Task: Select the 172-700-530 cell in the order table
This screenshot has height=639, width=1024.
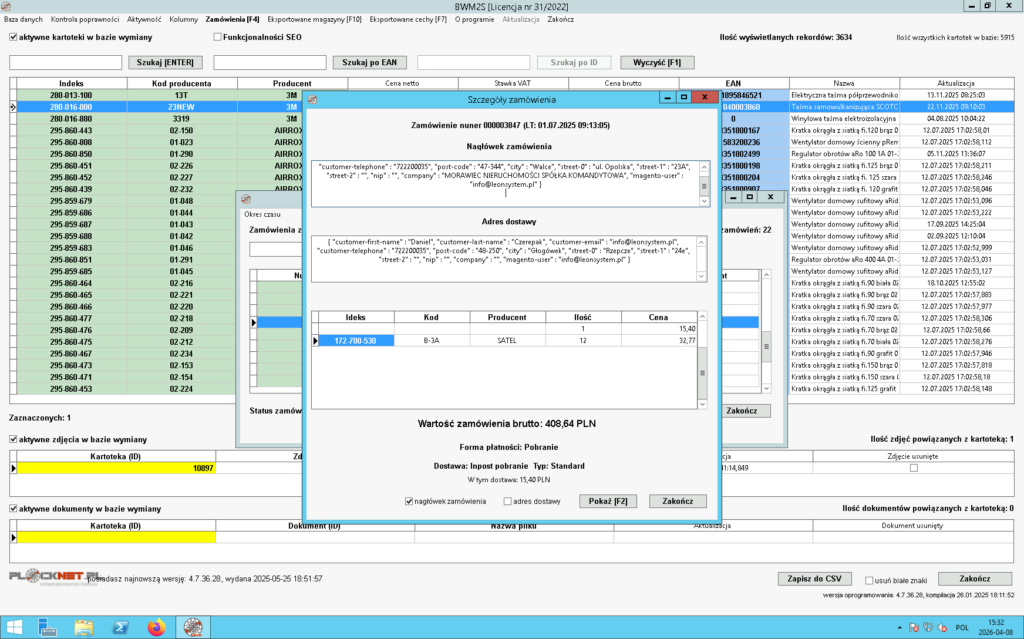Action: (355, 341)
